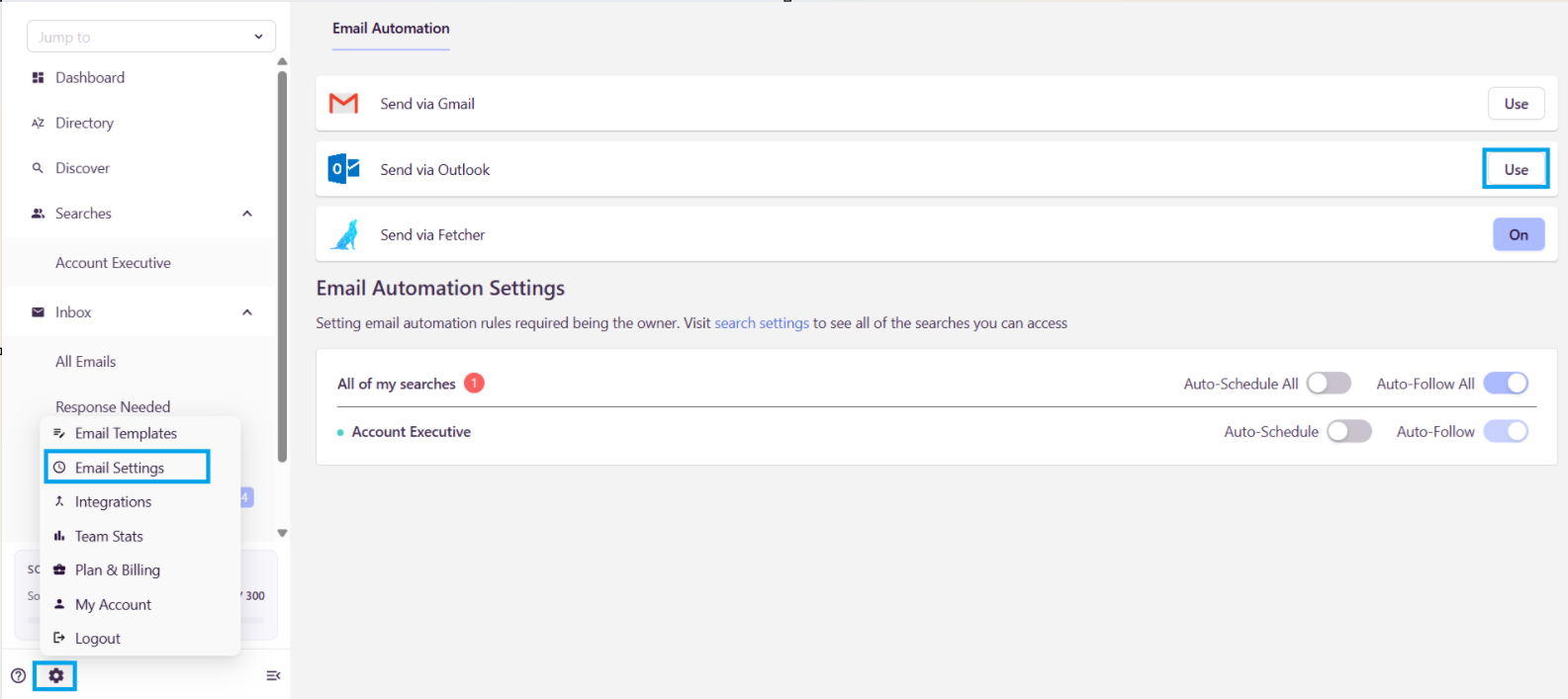The height and width of the screenshot is (699, 1568).
Task: Open the help question mark icon
Action: click(18, 676)
